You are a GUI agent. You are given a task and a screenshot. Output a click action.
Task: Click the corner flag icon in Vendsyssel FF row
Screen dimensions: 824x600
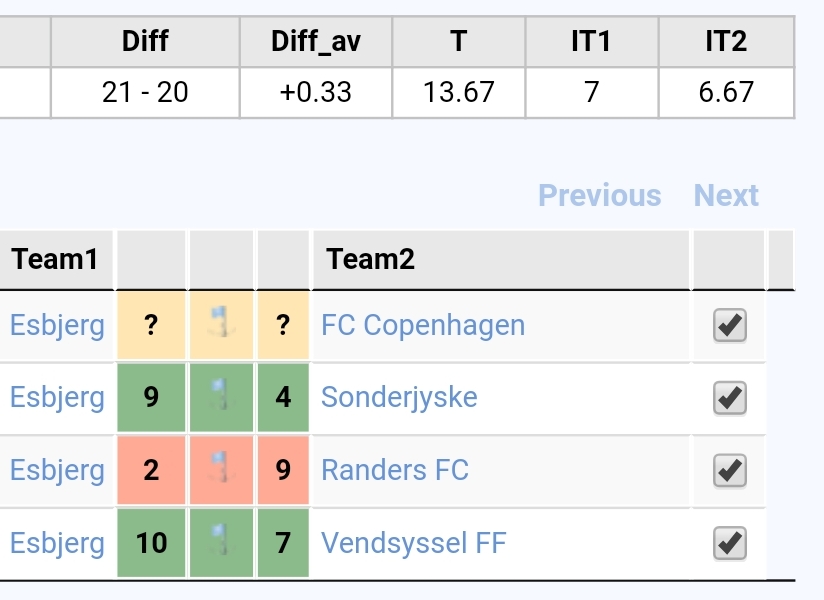pos(221,540)
